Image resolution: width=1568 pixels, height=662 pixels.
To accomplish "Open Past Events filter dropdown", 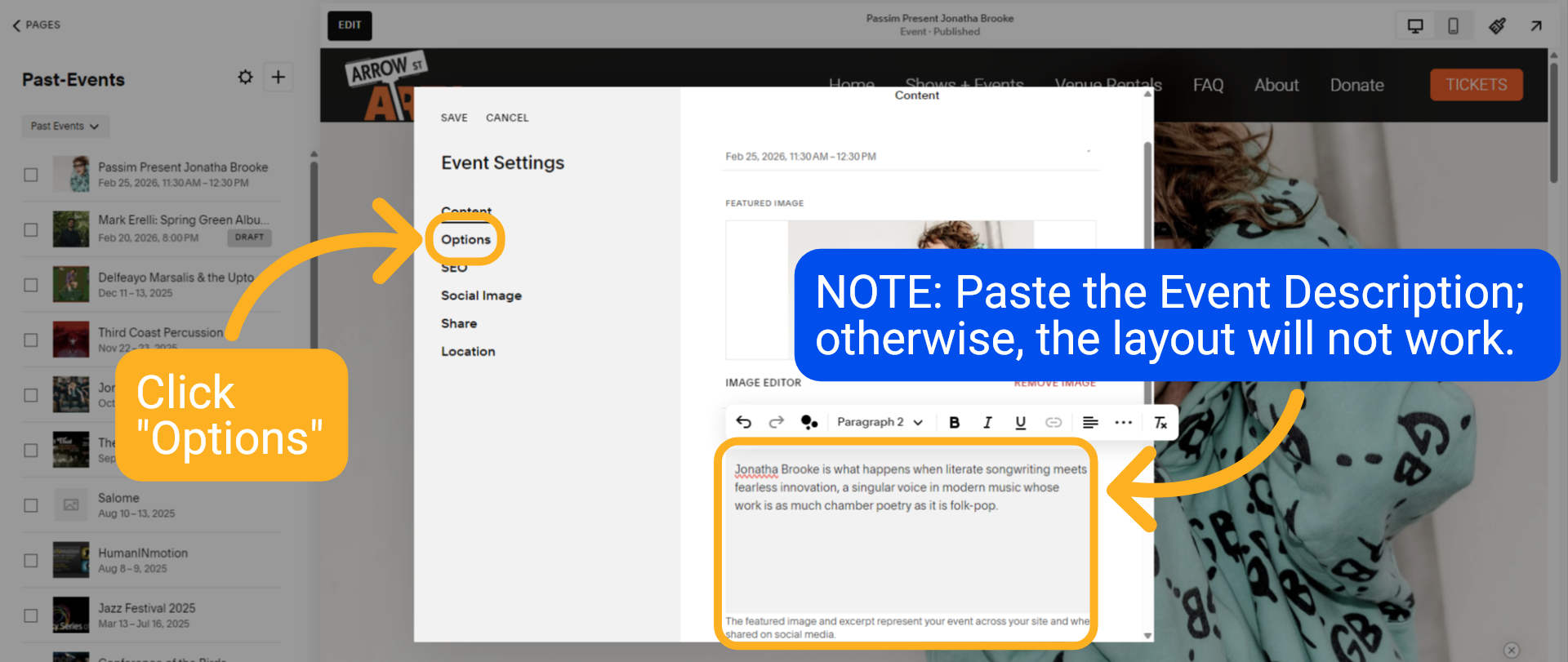I will coord(65,126).
